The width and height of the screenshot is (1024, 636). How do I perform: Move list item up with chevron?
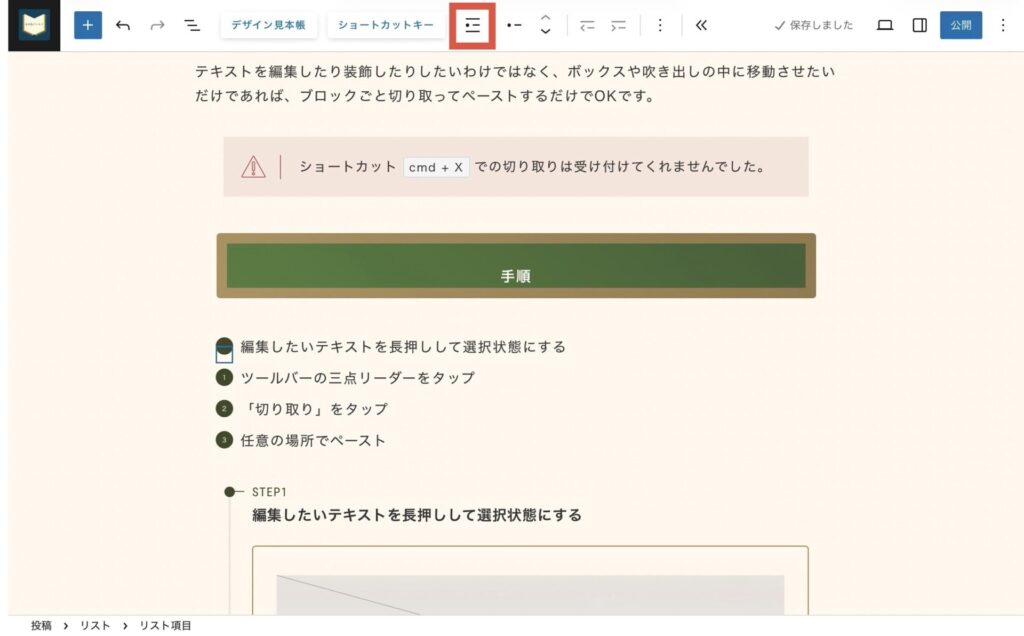[x=545, y=18]
